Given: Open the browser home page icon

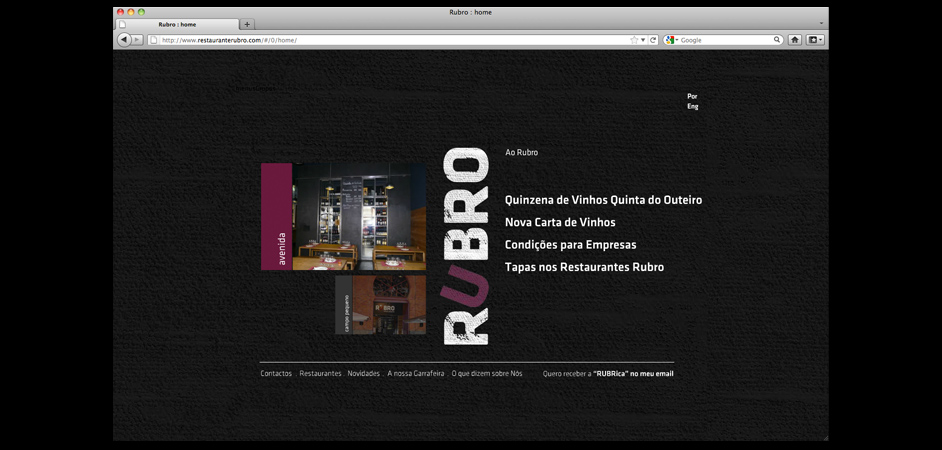Looking at the screenshot, I should (794, 40).
